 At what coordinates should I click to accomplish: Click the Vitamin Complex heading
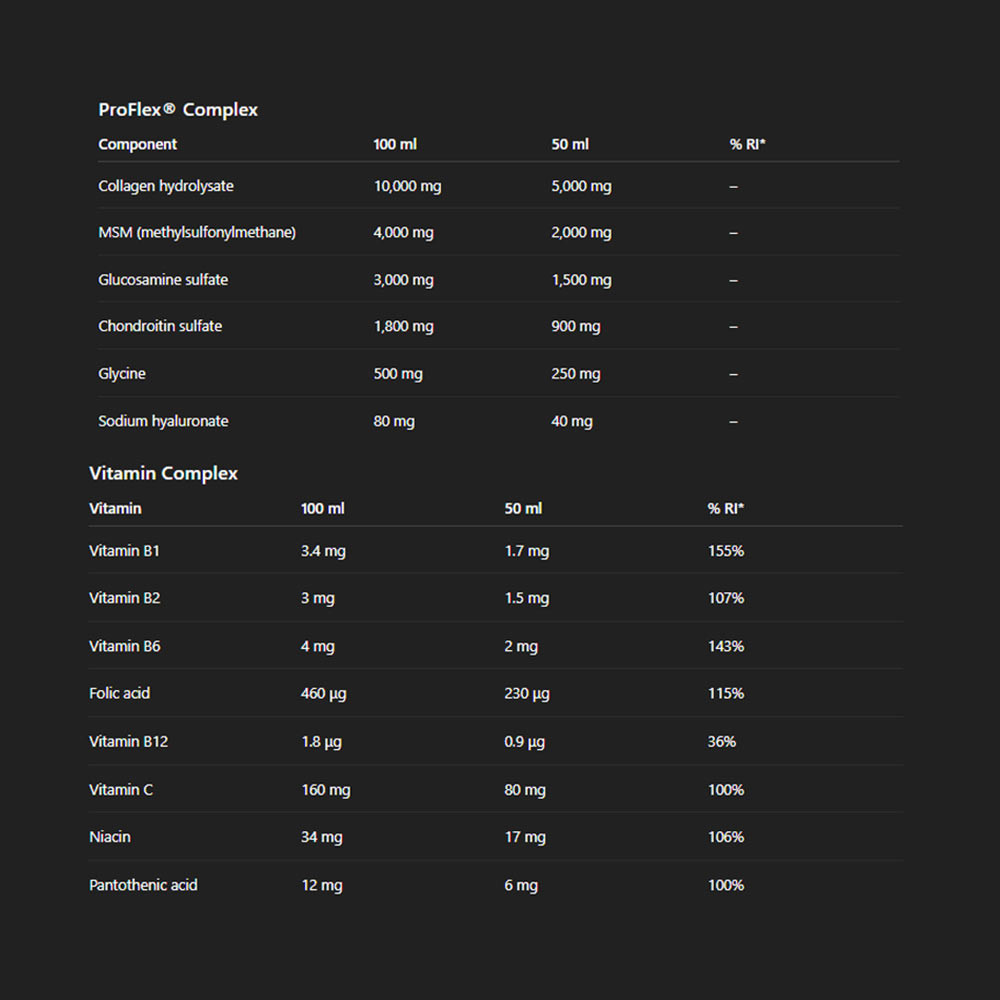point(163,473)
